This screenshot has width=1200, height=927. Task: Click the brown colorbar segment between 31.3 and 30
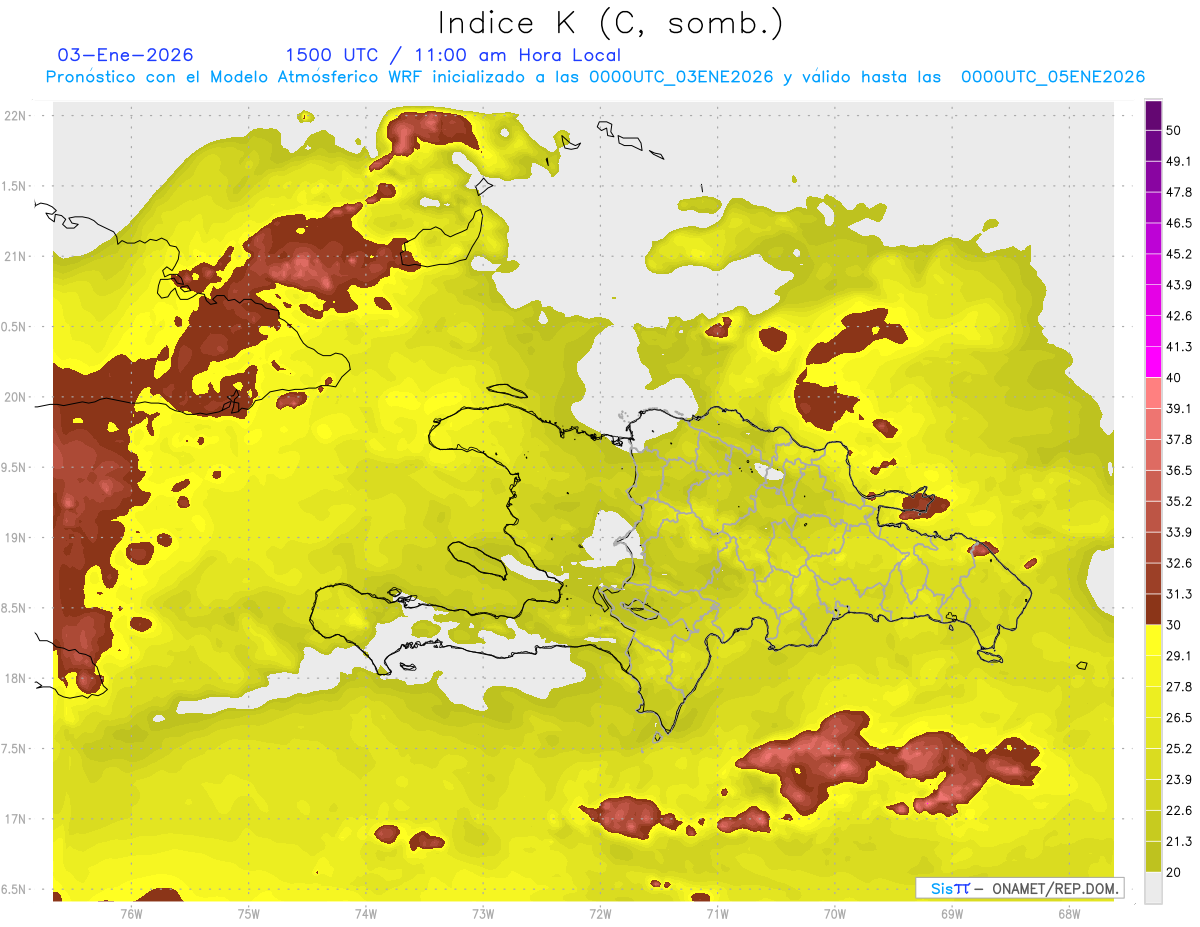[1153, 609]
